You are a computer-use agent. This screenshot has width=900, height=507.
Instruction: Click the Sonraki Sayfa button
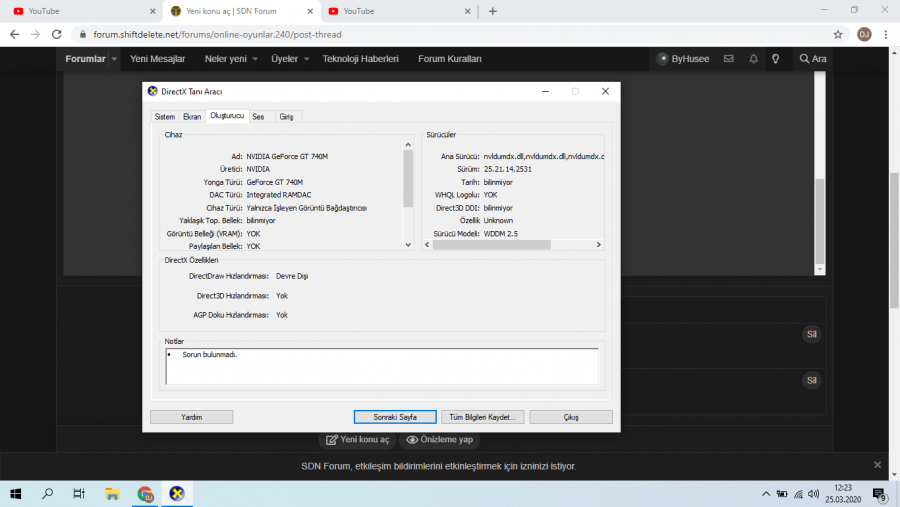tap(395, 417)
